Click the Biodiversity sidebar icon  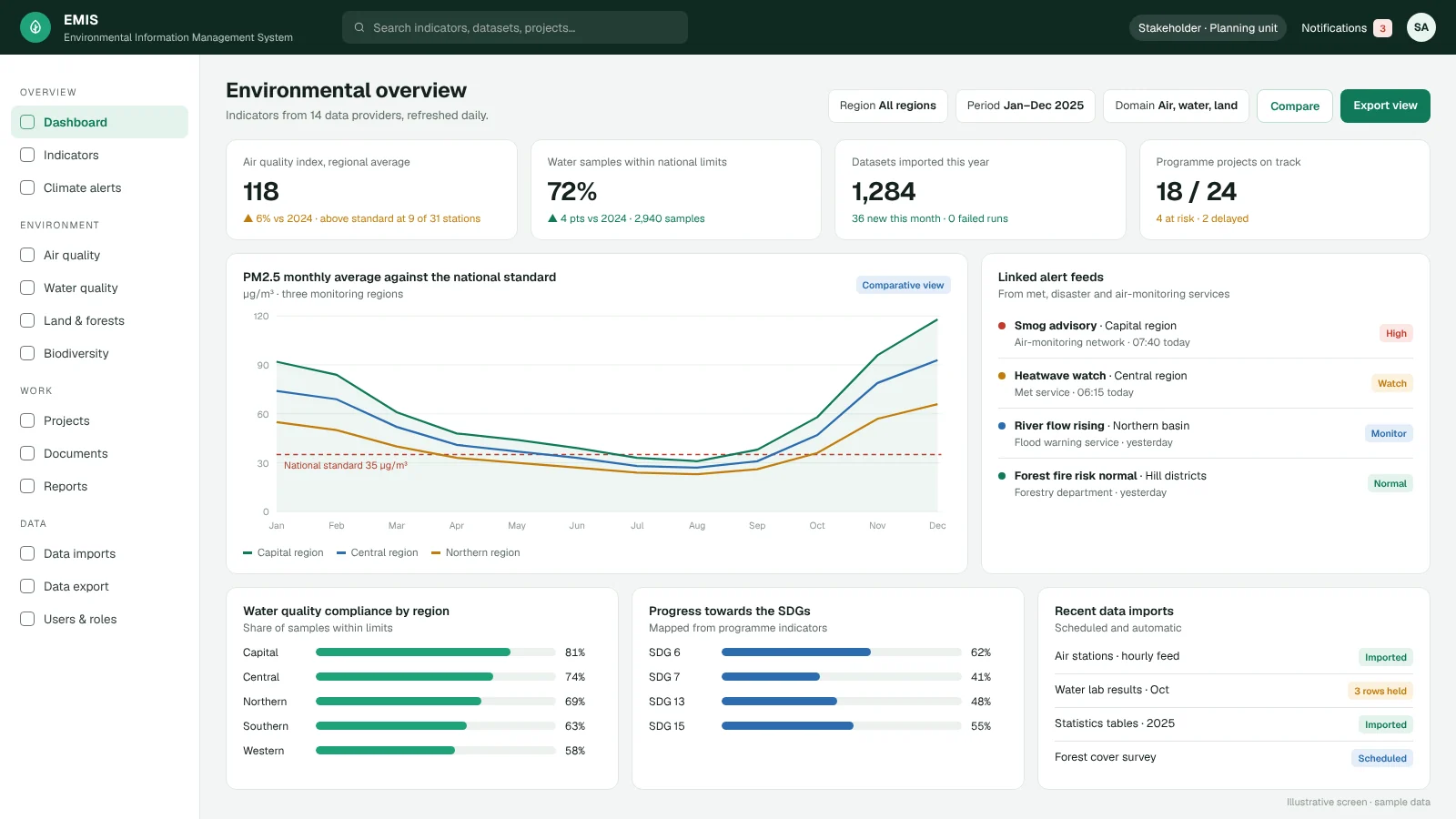[27, 353]
